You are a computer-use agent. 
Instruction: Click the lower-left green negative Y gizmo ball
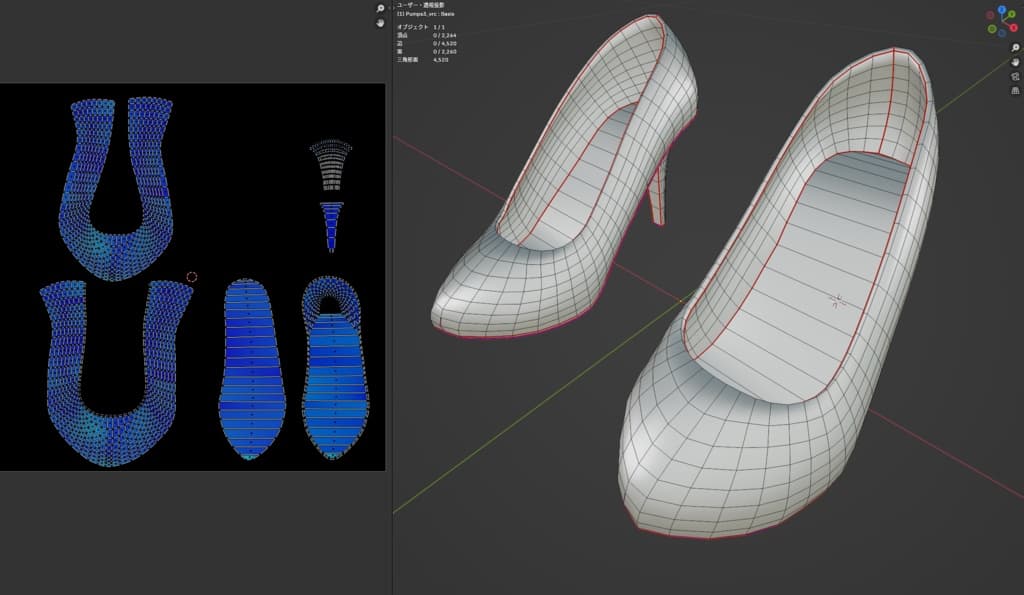(x=993, y=29)
